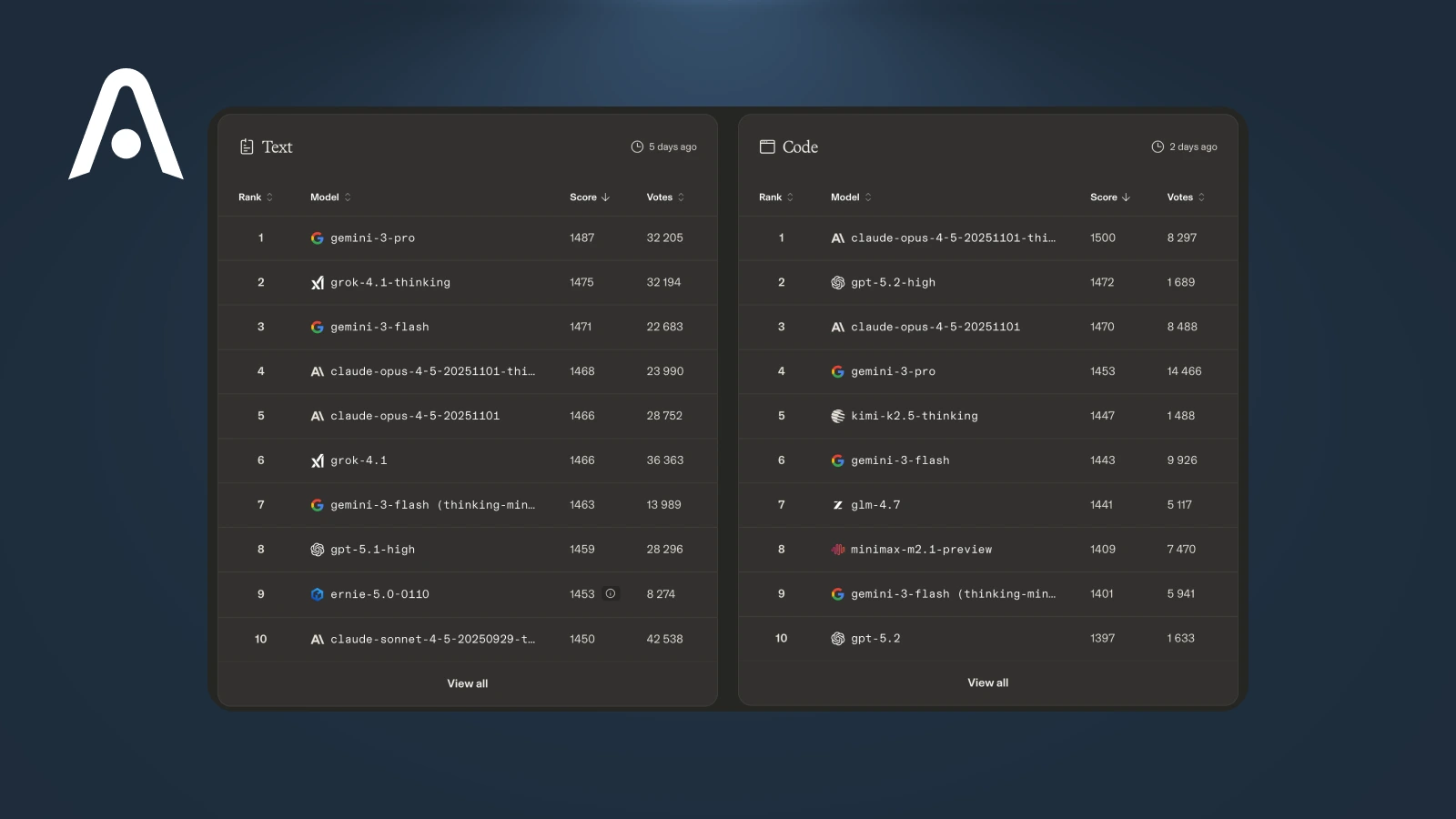Open grok-4.1-thinking model entry

pyautogui.click(x=390, y=283)
